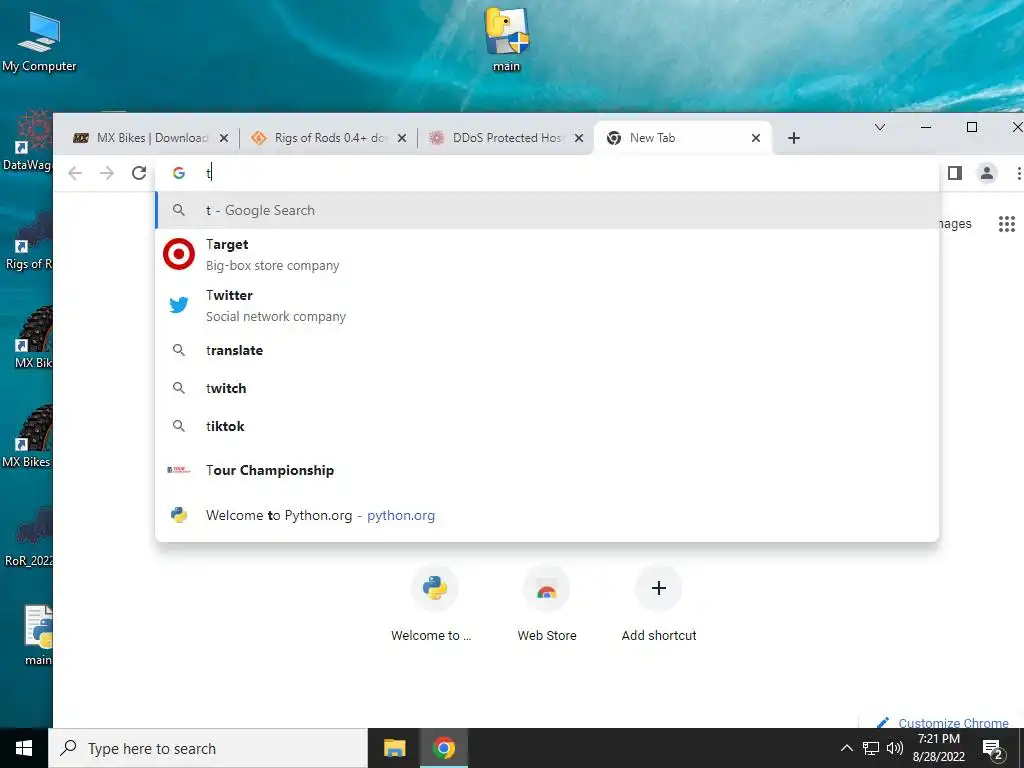Image resolution: width=1024 pixels, height=768 pixels.
Task: Open MX Bik desktop shortcut
Action: (33, 338)
